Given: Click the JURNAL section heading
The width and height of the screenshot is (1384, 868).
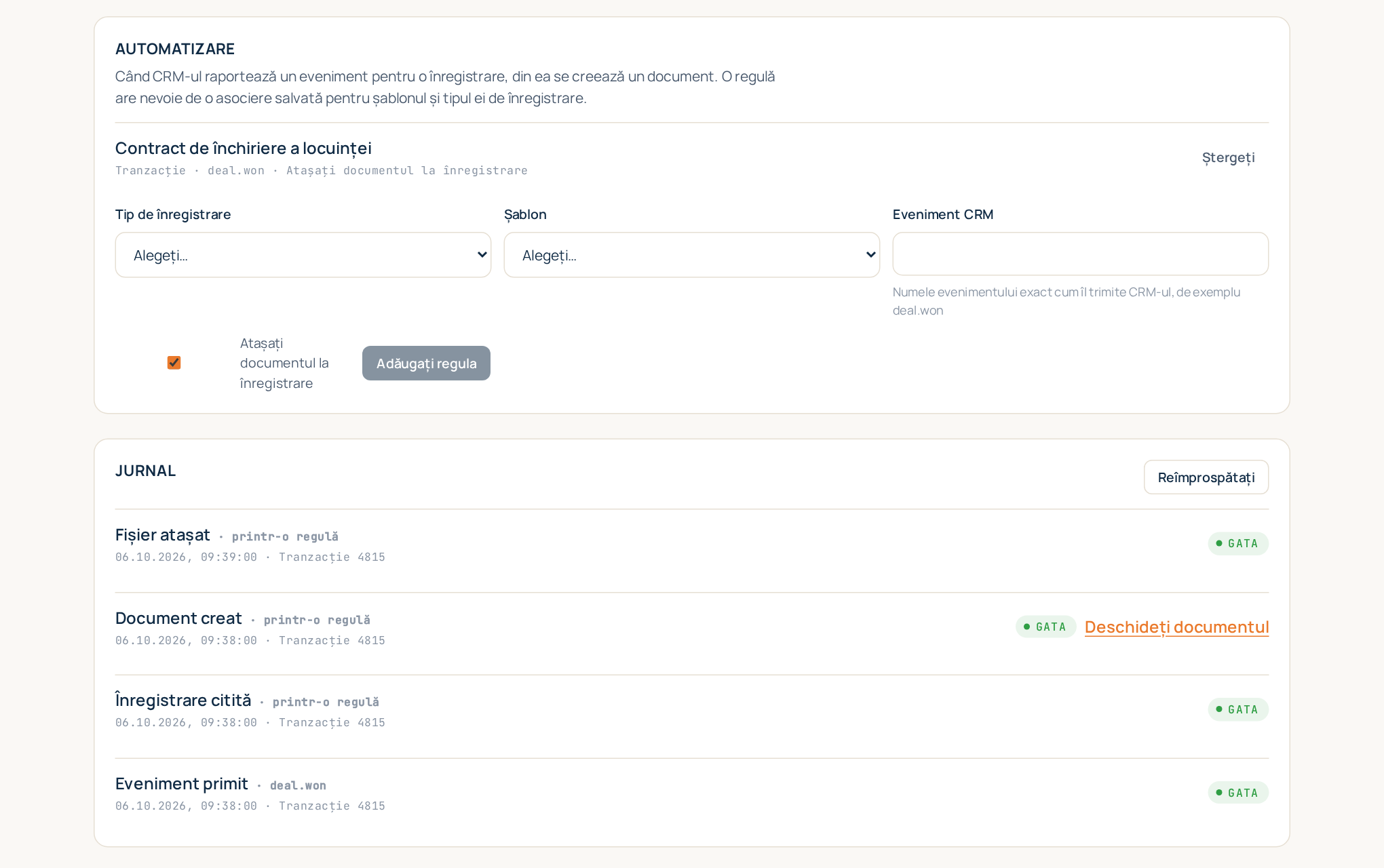Looking at the screenshot, I should [145, 471].
